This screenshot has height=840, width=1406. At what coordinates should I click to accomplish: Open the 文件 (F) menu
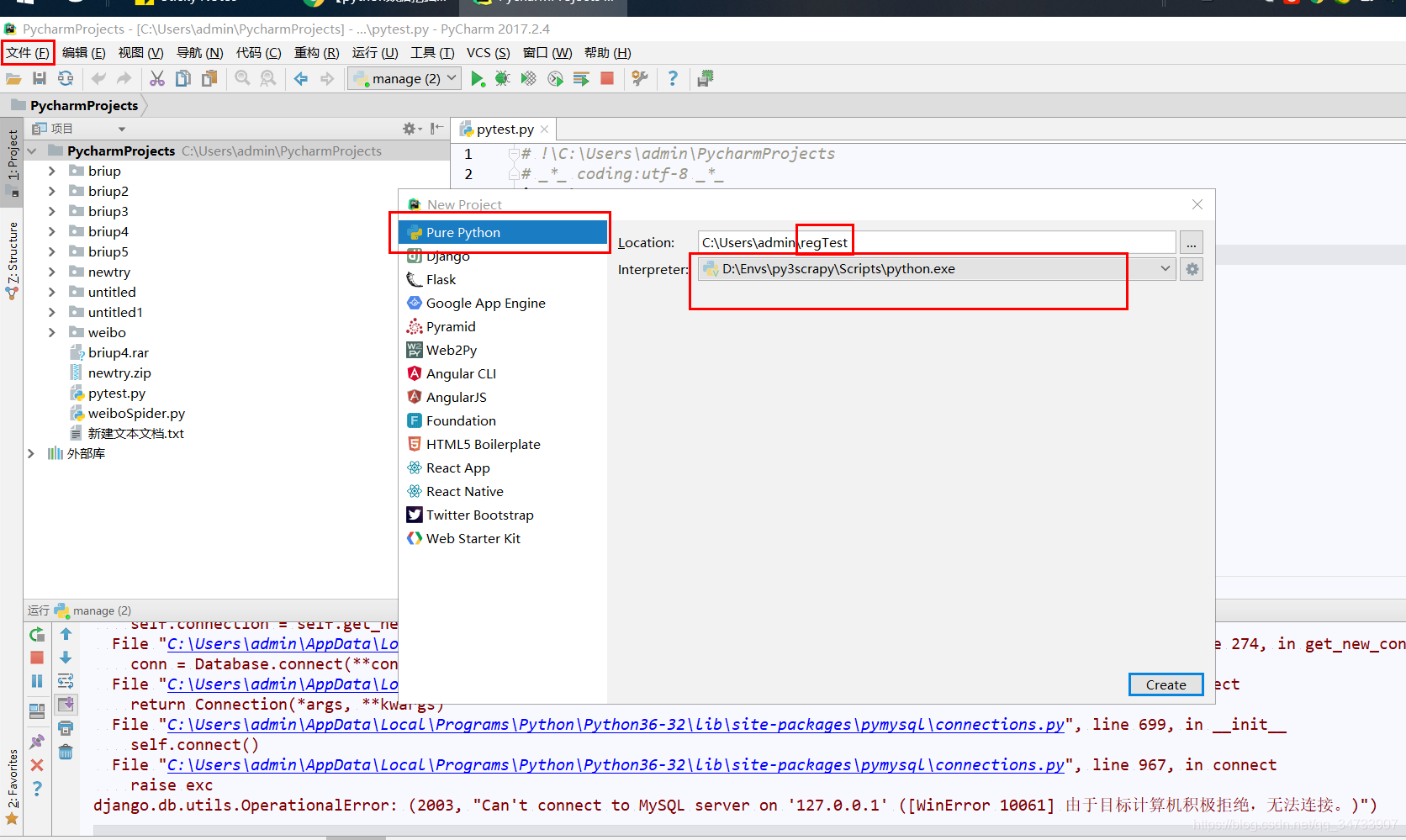[x=28, y=53]
